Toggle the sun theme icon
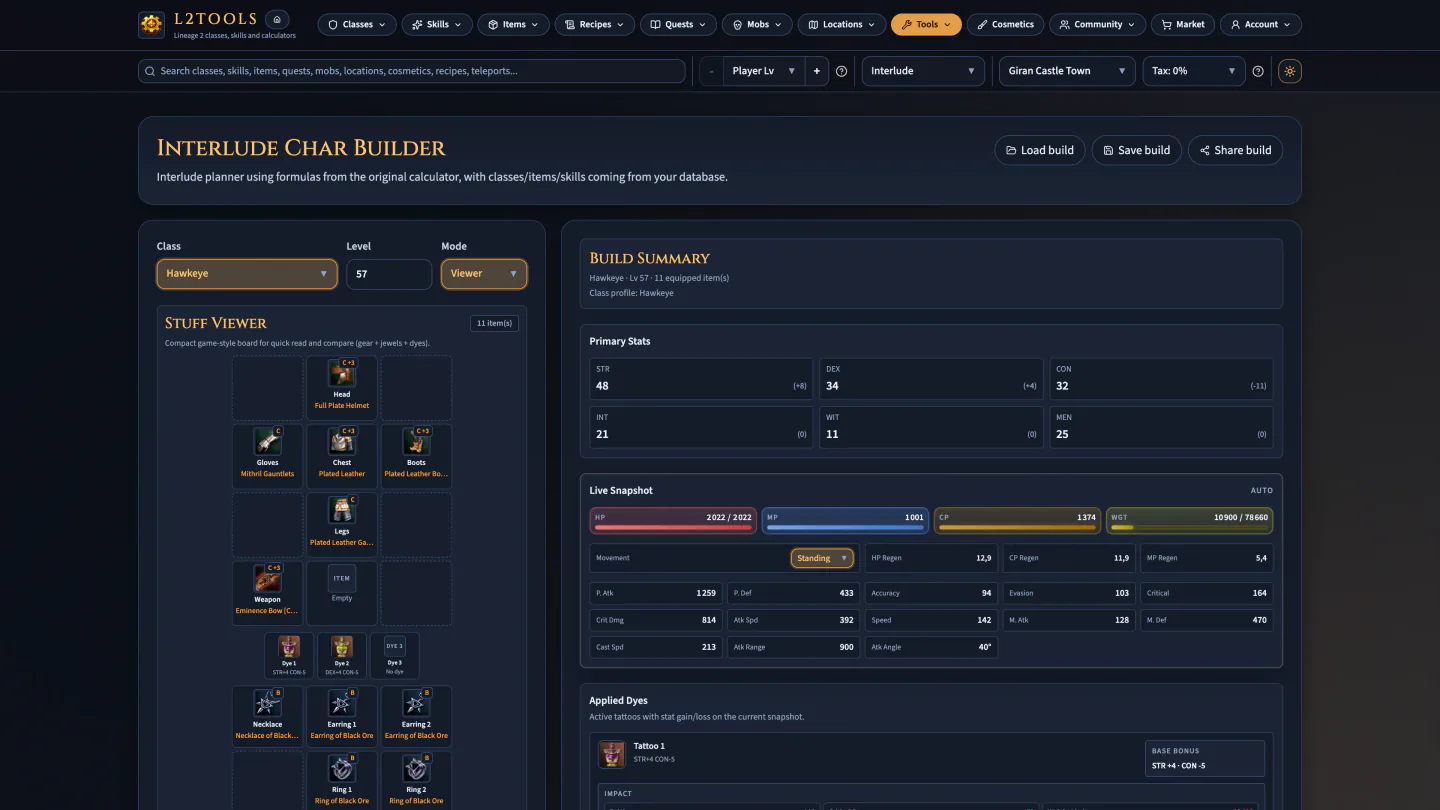 (1290, 71)
